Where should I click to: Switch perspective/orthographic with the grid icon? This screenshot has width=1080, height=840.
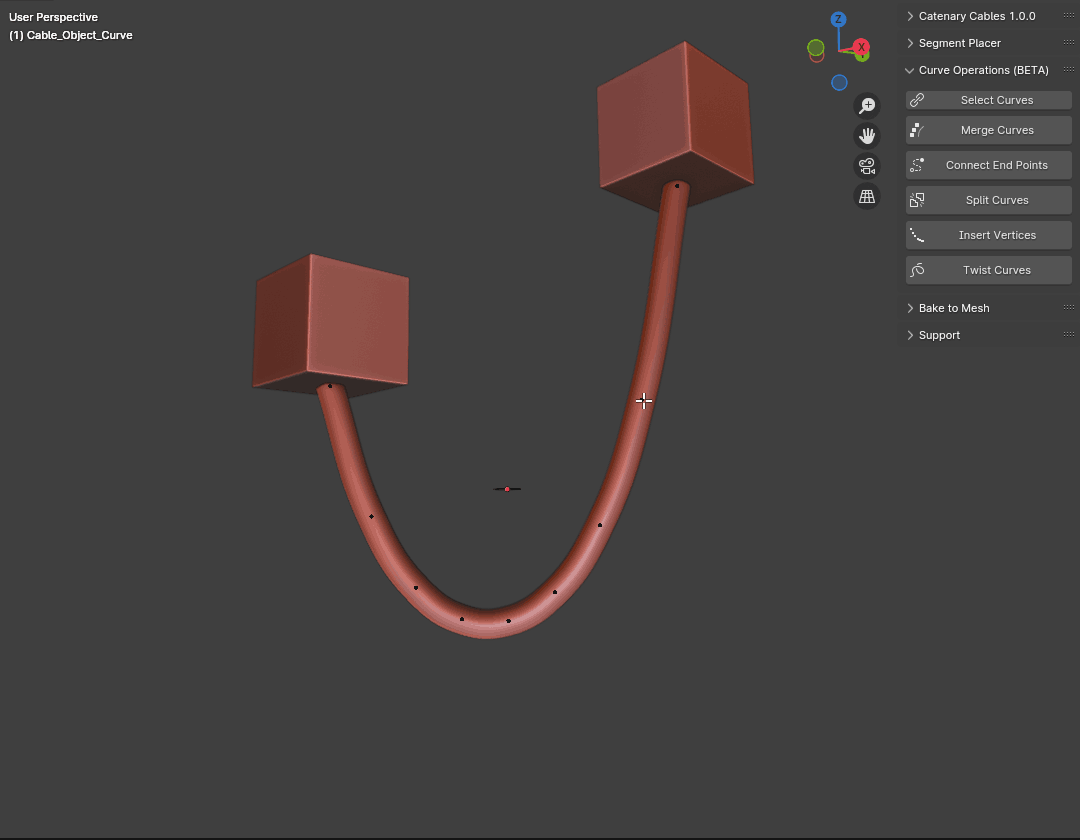(x=866, y=196)
